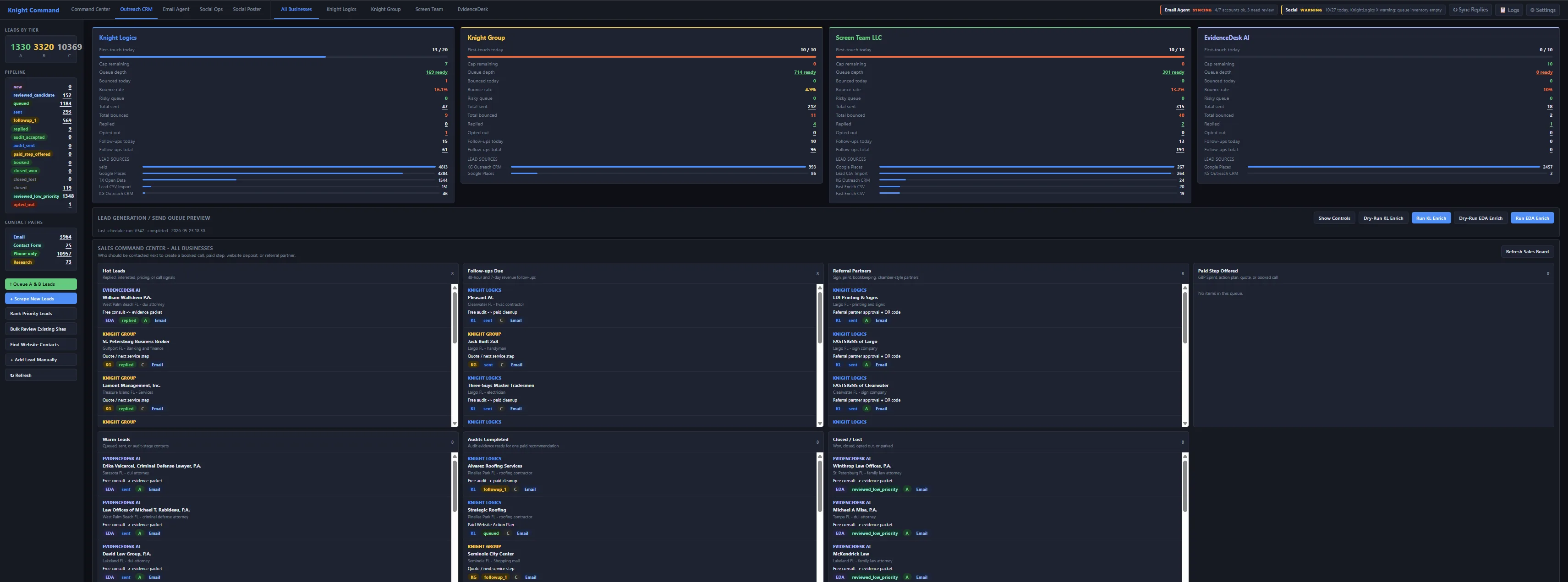Viewport: 1568px width, 582px height.
Task: Click the Knight Group first-touch progress bar
Action: point(641,57)
